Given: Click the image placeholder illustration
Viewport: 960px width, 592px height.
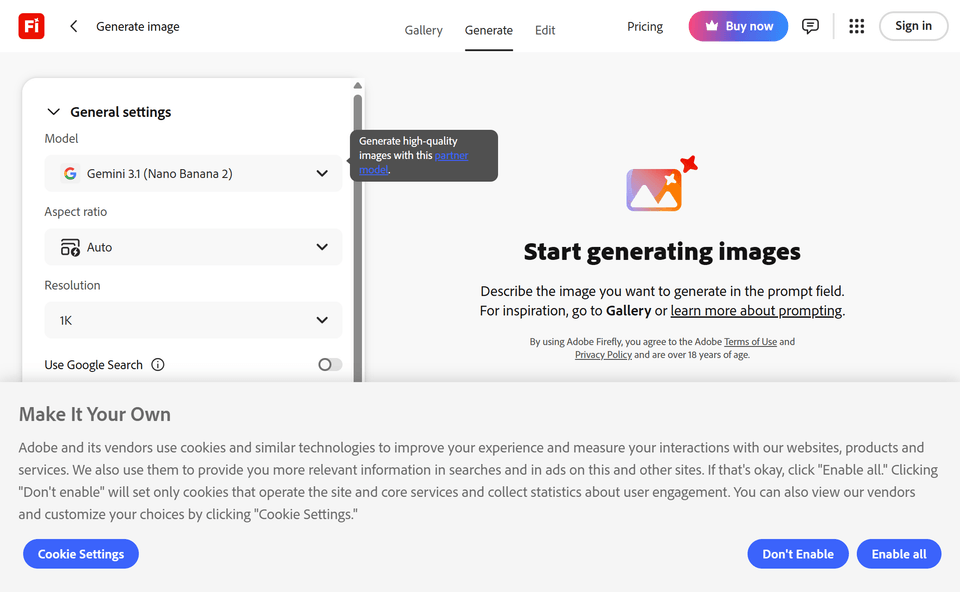Looking at the screenshot, I should tap(661, 184).
